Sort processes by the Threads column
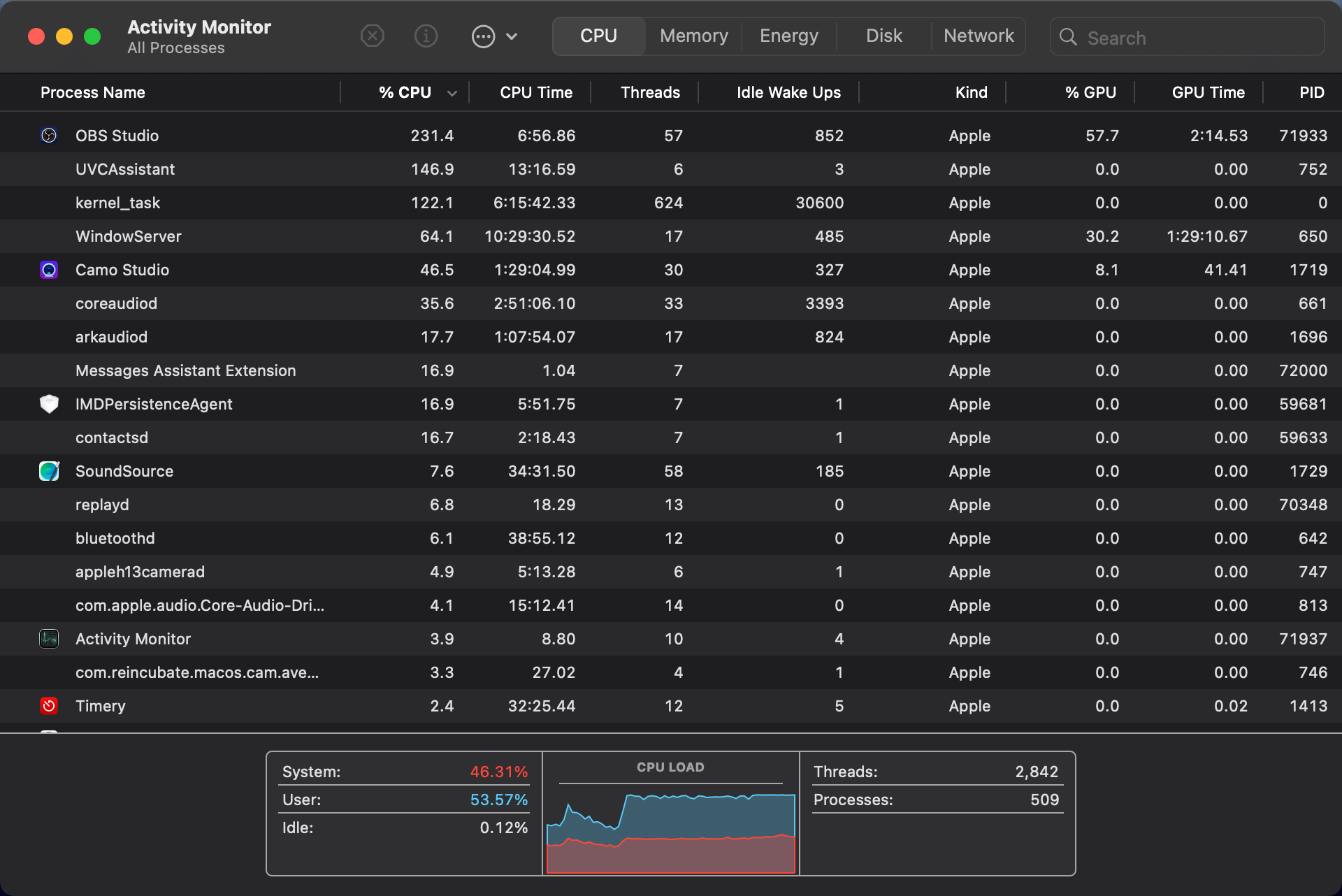This screenshot has height=896, width=1342. pyautogui.click(x=650, y=92)
